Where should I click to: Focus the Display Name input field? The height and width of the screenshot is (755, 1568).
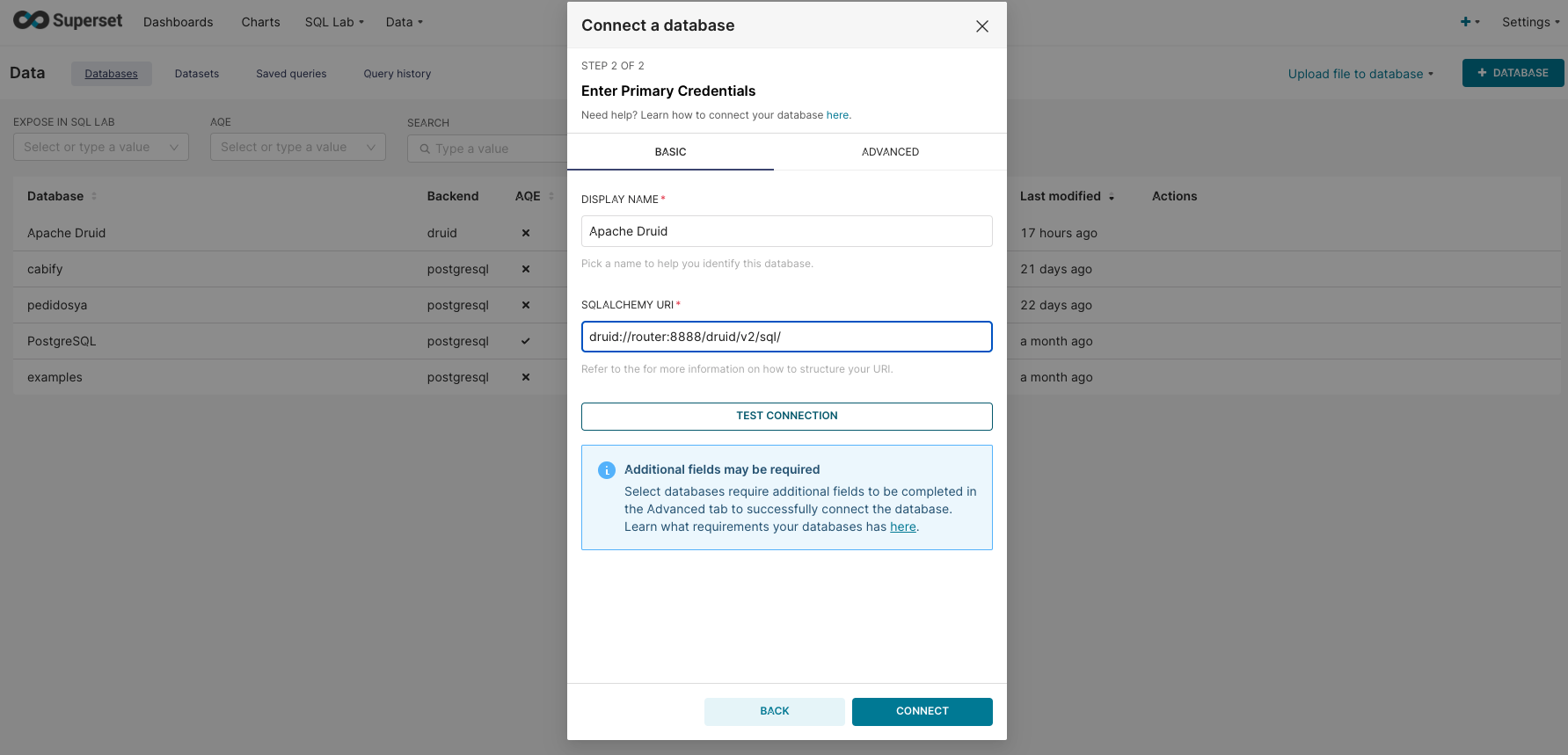pyautogui.click(x=787, y=231)
